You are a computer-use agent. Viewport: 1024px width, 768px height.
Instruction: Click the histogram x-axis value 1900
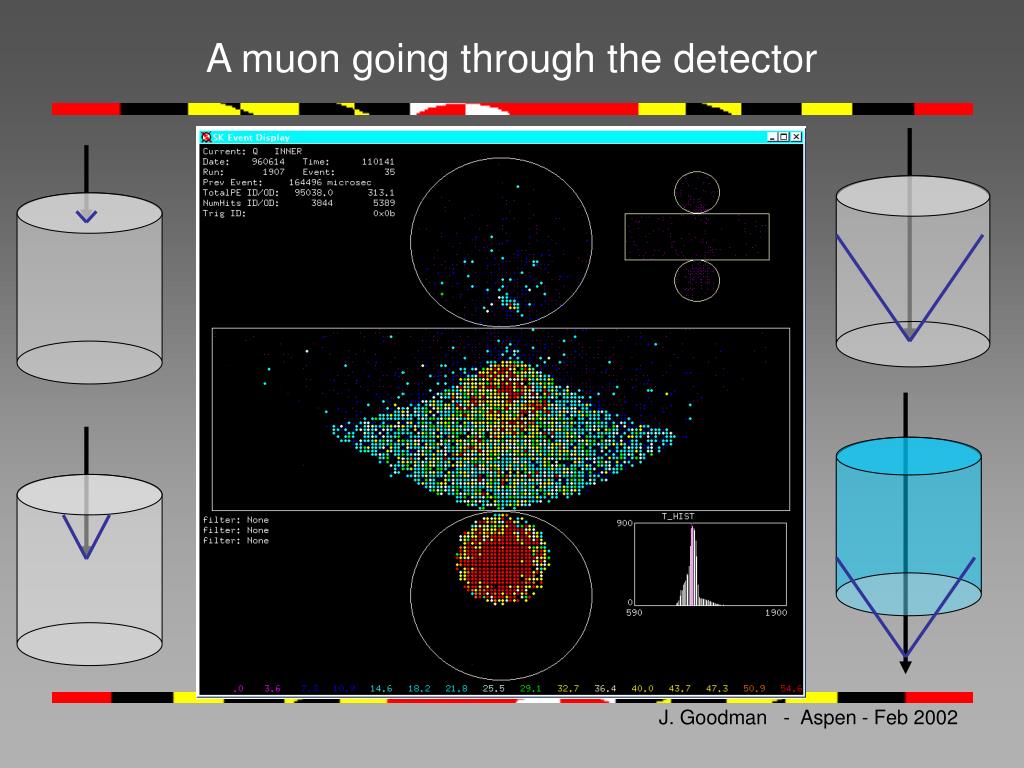pos(776,613)
